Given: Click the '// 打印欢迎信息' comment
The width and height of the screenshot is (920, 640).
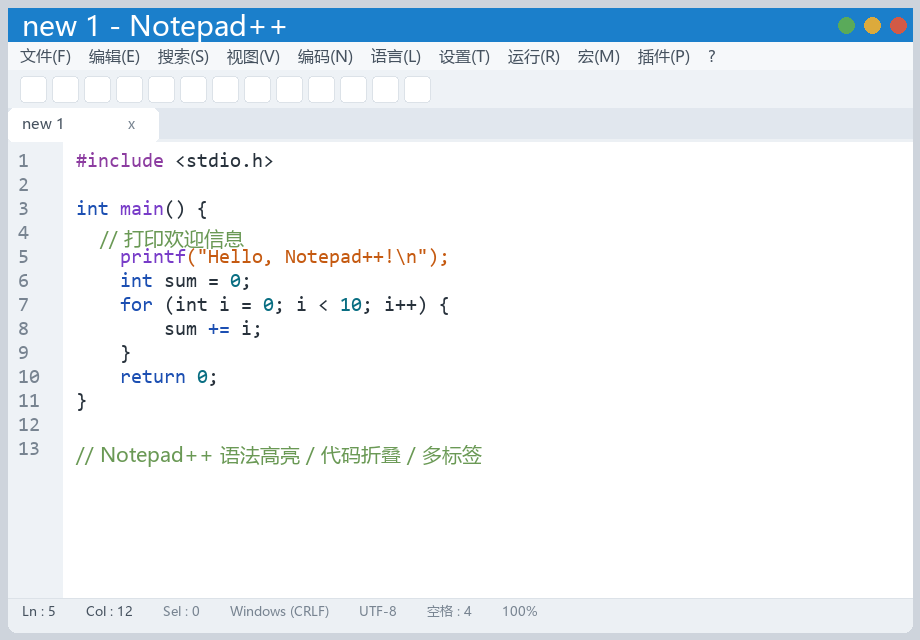Looking at the screenshot, I should 171,239.
